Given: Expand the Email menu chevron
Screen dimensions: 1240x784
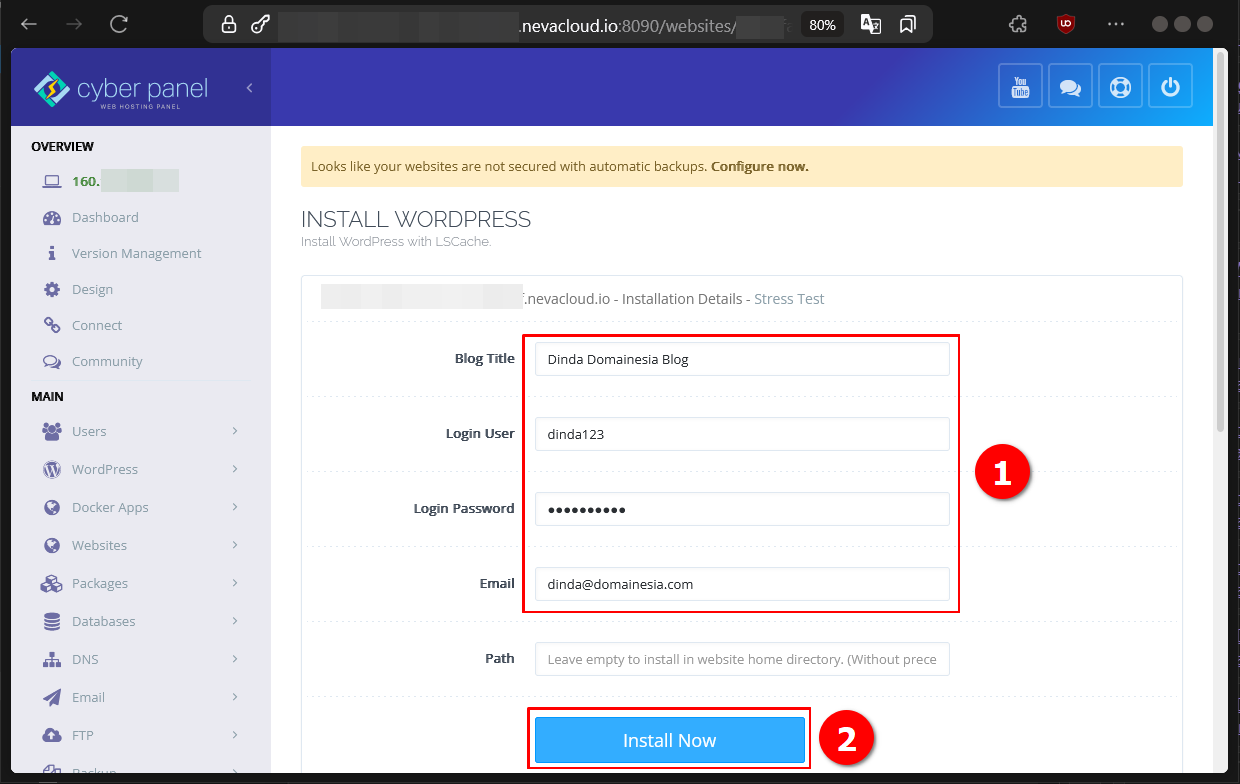Looking at the screenshot, I should 235,697.
